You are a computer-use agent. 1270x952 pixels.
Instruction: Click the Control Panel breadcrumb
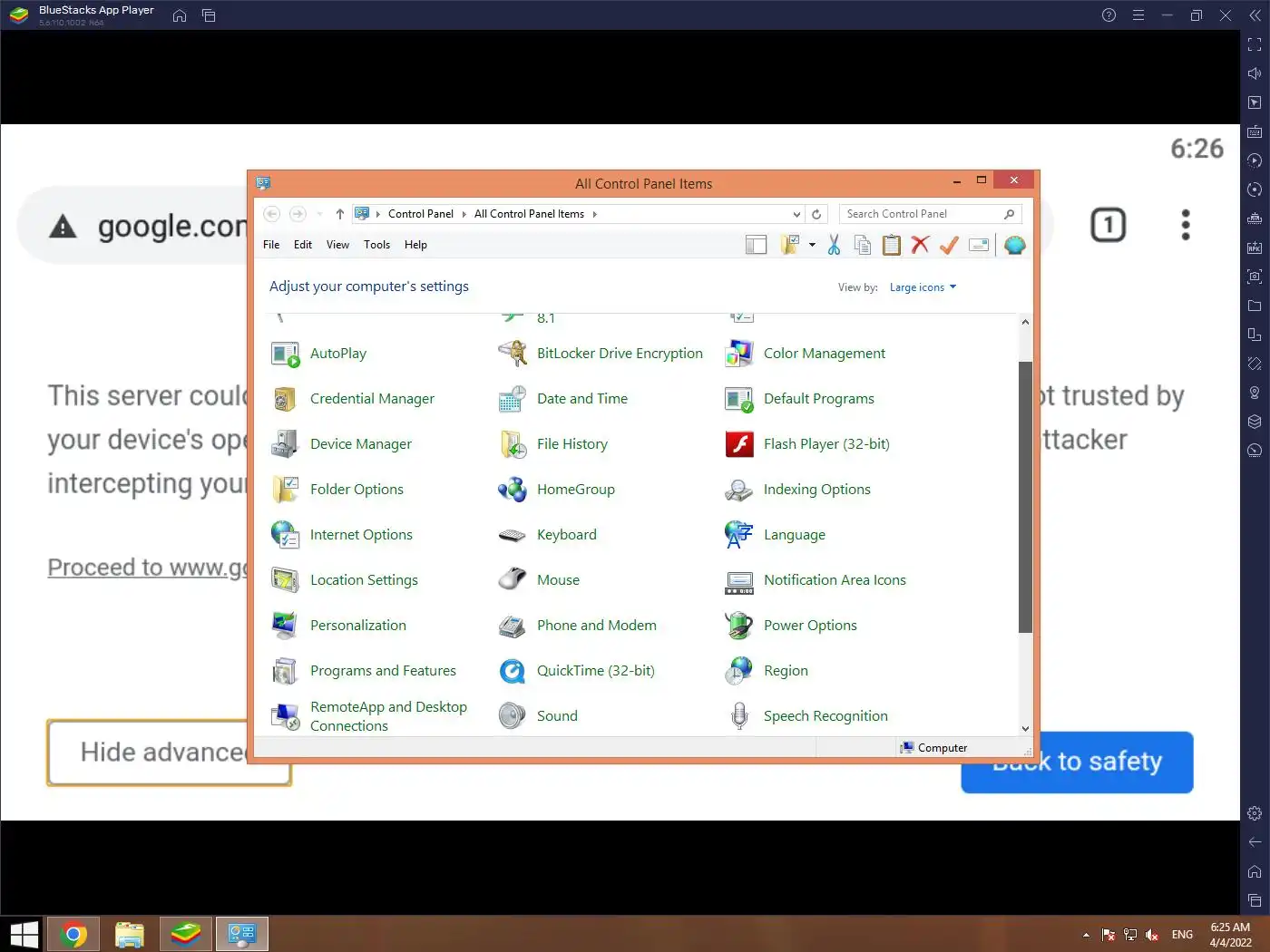pos(421,214)
